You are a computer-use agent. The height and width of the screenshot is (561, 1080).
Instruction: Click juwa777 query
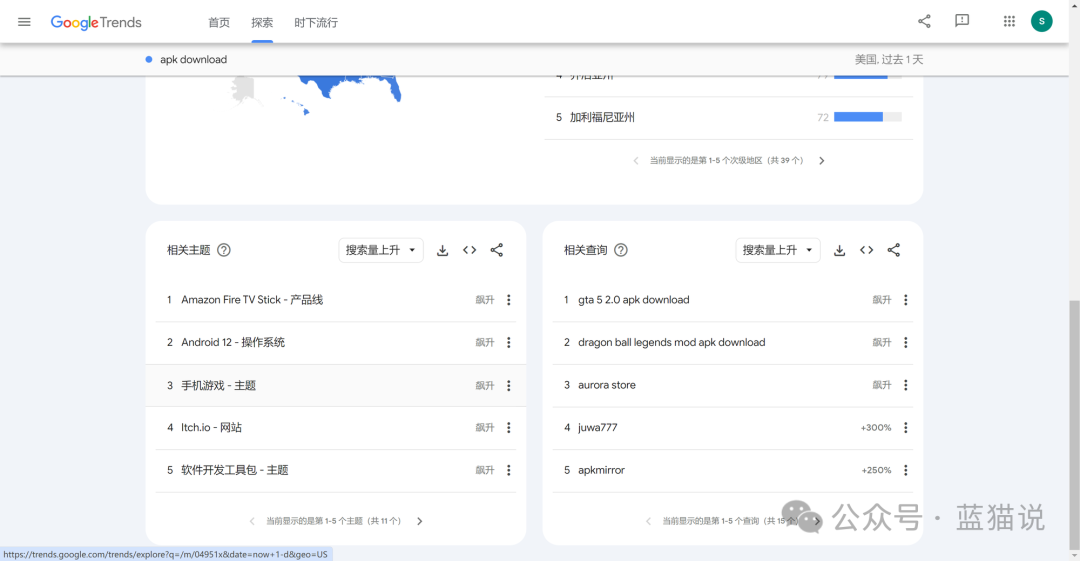(x=598, y=427)
